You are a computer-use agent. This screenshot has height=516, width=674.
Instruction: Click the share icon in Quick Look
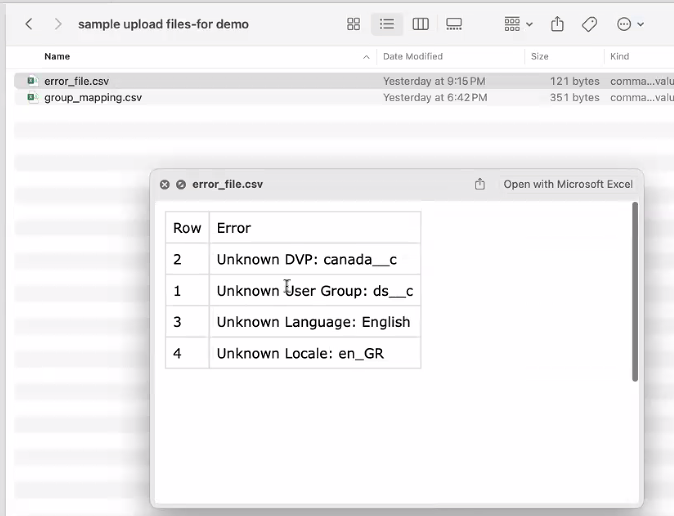tap(480, 184)
